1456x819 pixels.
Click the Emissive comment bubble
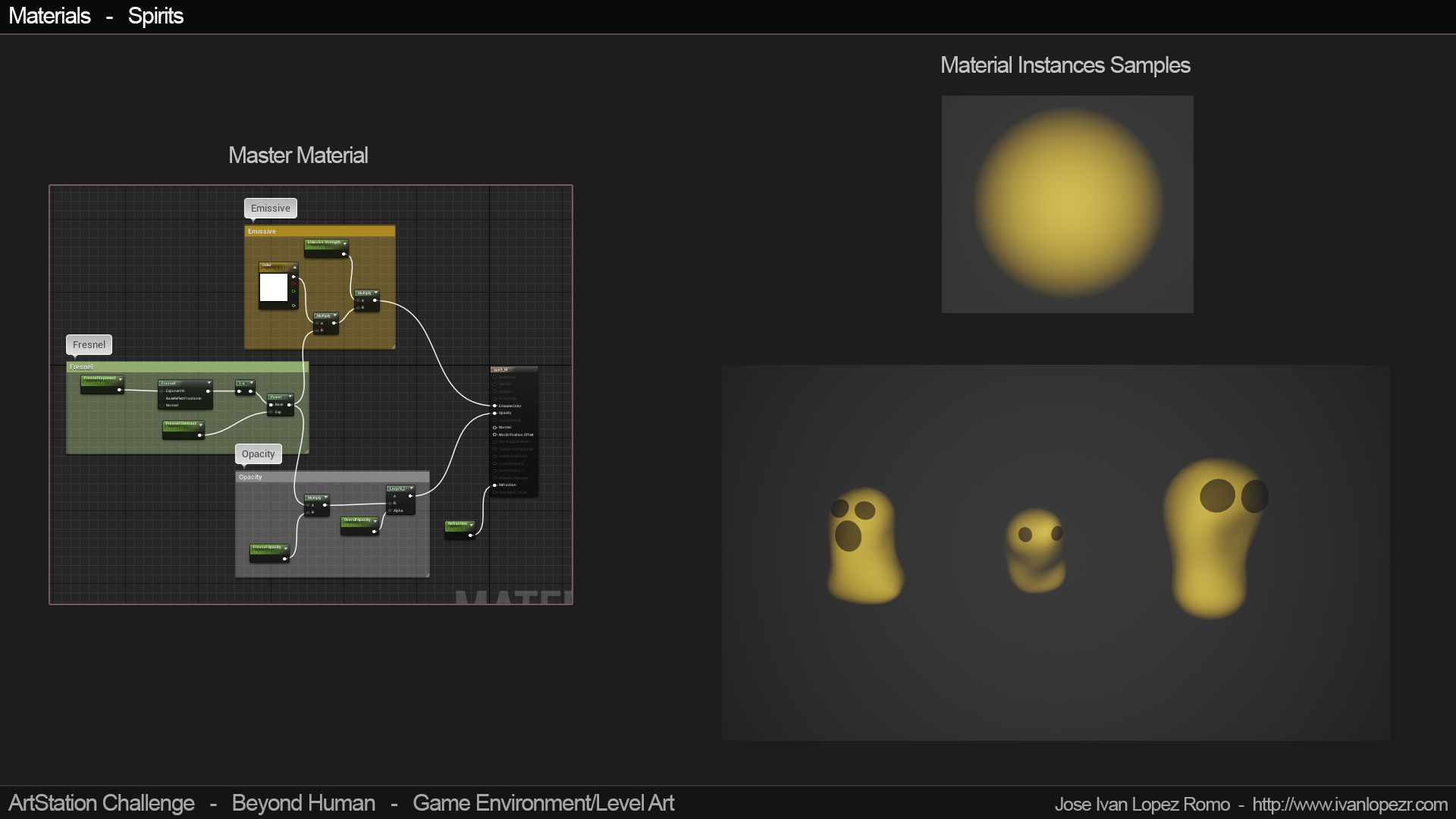[271, 209]
